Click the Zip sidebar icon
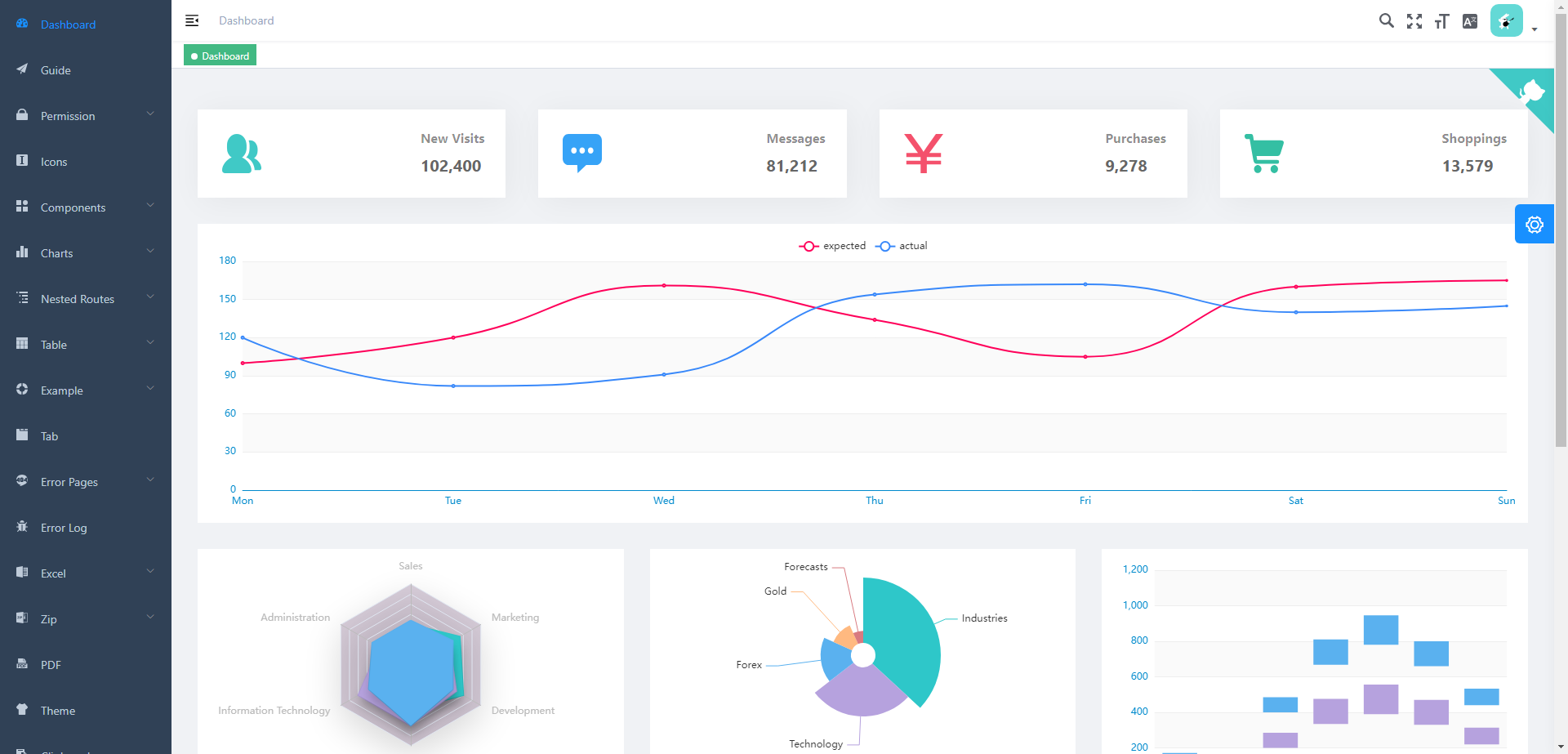Image resolution: width=1568 pixels, height=754 pixels. [x=22, y=618]
